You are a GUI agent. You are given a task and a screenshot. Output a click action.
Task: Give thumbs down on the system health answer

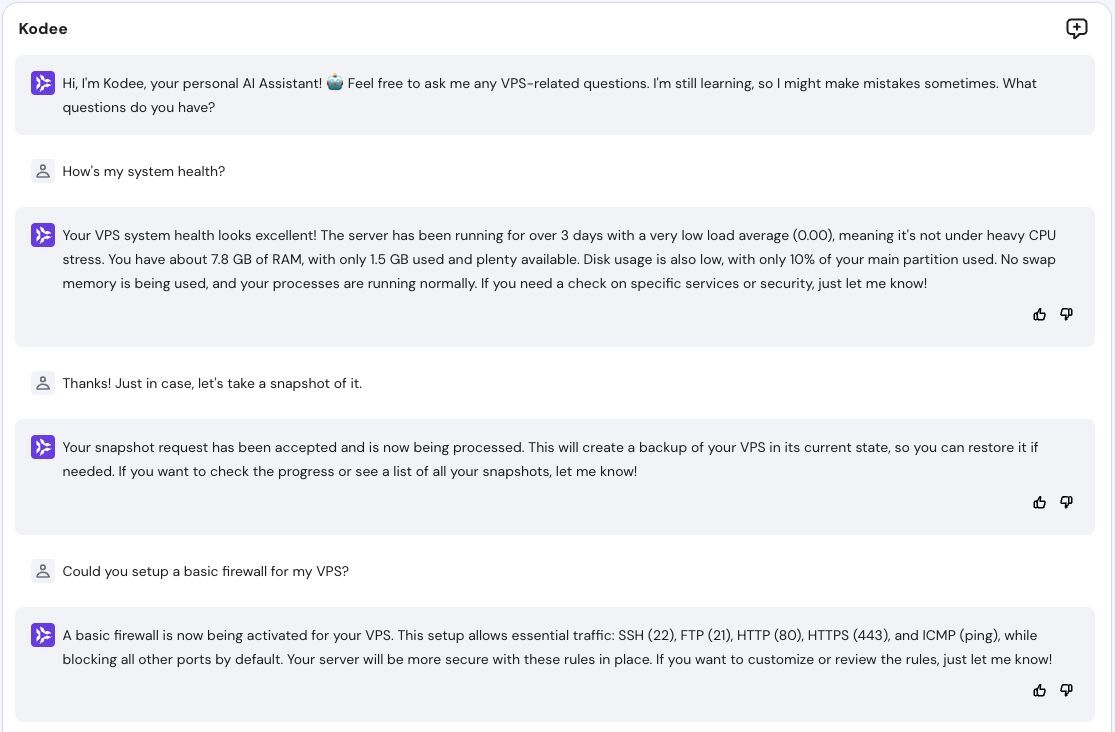click(1066, 314)
